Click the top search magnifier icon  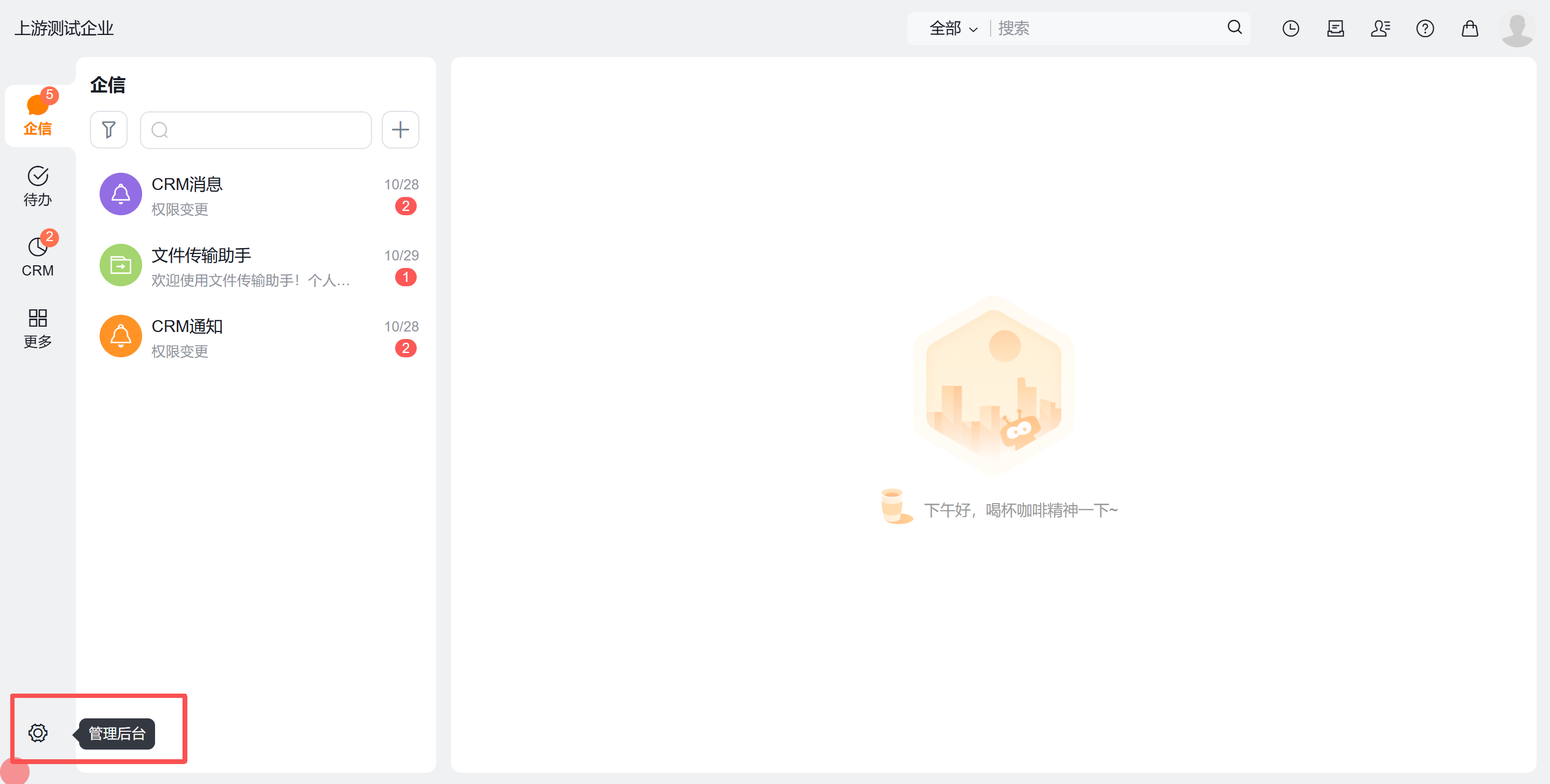[1234, 27]
